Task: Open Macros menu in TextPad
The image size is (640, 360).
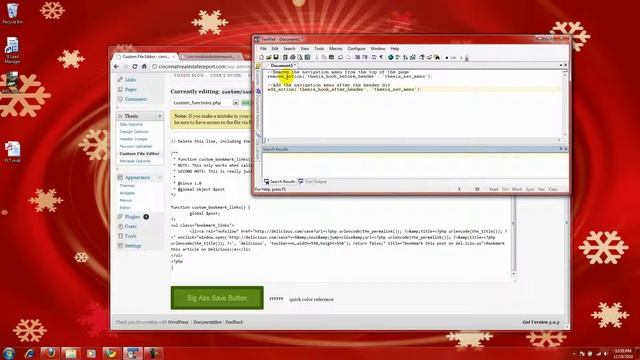Action: [x=336, y=49]
